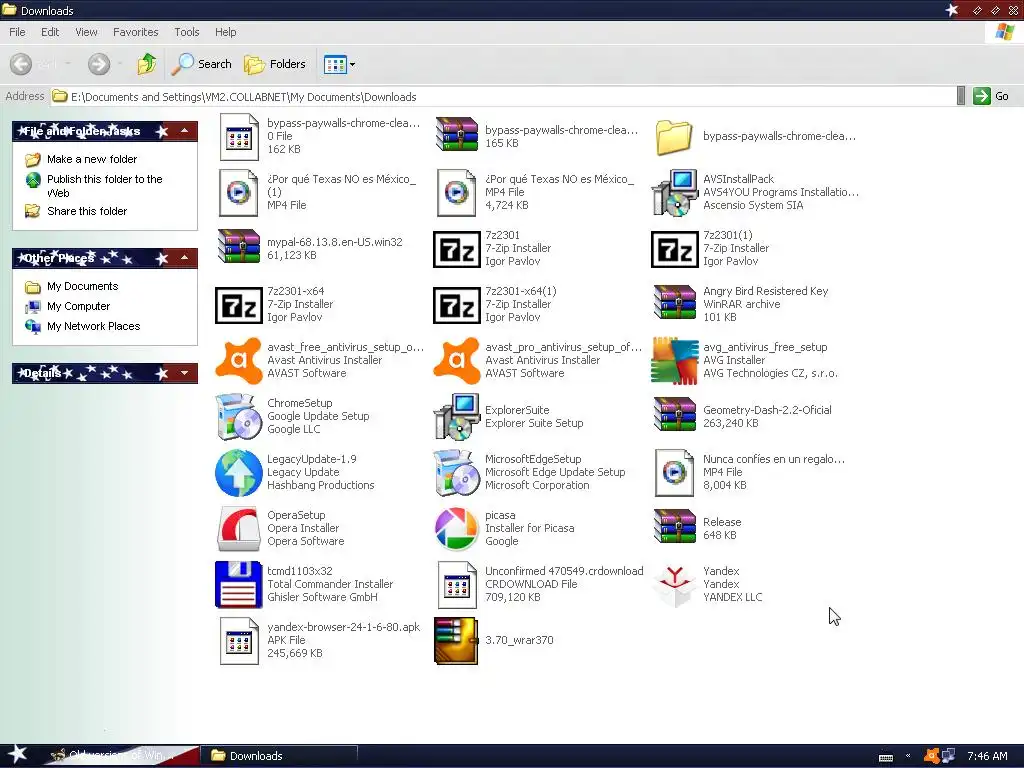The image size is (1024, 768).
Task: Collapse the File and Folder Tasks panel
Action: pyautogui.click(x=185, y=131)
